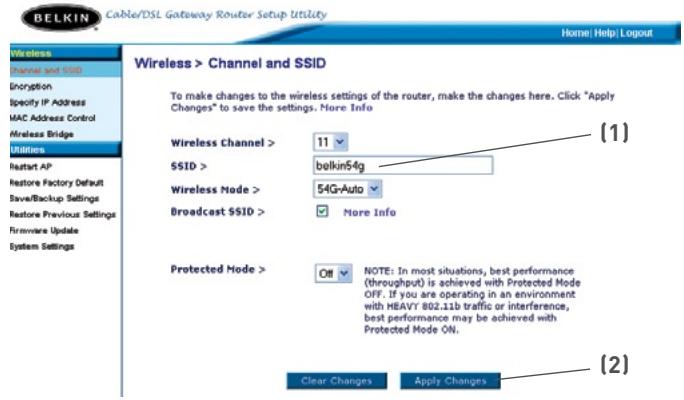Screen dimensions: 684x400
Task: Click into the SSID text field
Action: (x=403, y=165)
